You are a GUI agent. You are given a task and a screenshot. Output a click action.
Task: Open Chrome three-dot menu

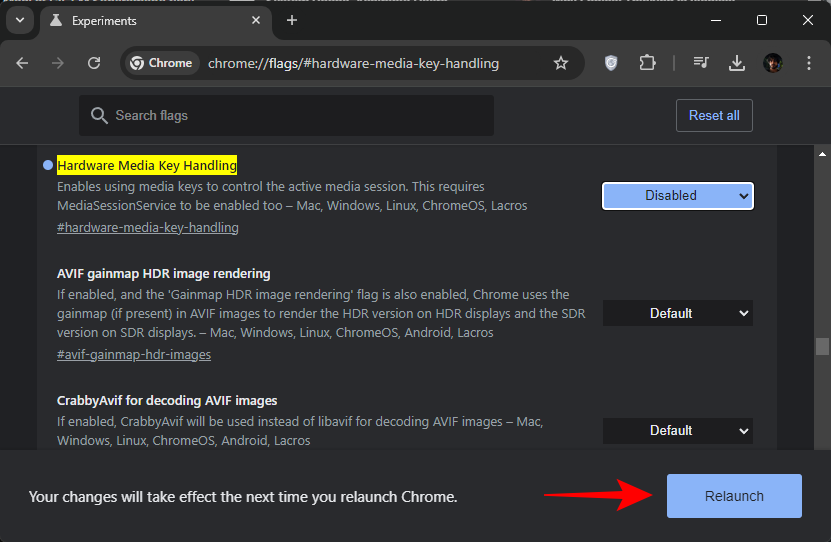[x=808, y=63]
